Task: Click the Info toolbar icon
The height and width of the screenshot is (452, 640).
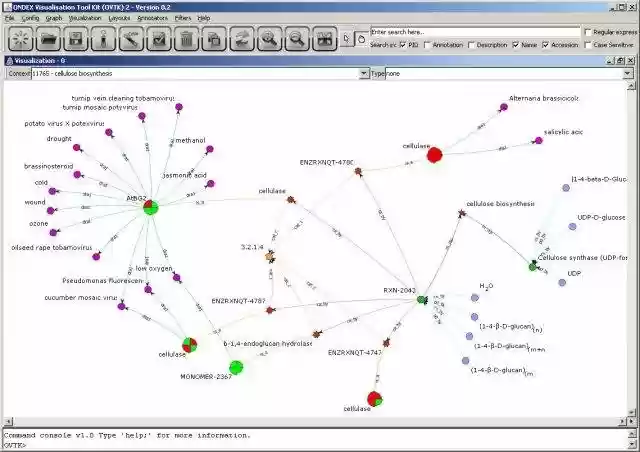Action: click(x=103, y=39)
